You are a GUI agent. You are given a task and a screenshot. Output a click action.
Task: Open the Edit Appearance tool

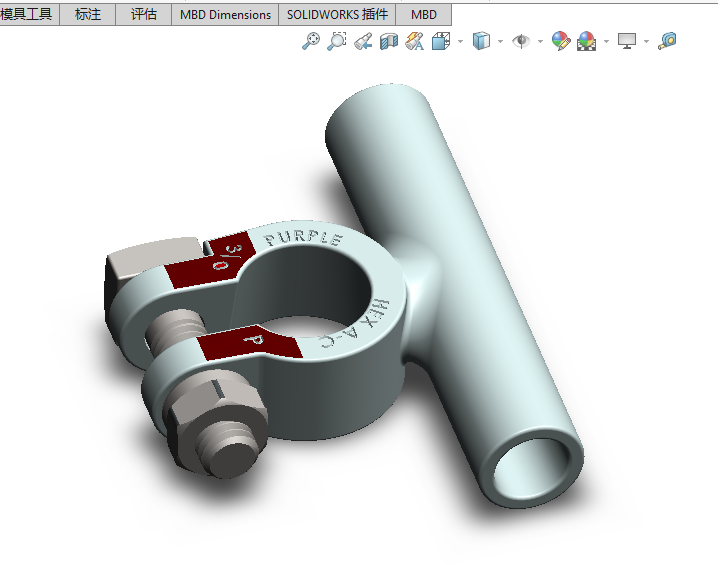click(x=561, y=41)
